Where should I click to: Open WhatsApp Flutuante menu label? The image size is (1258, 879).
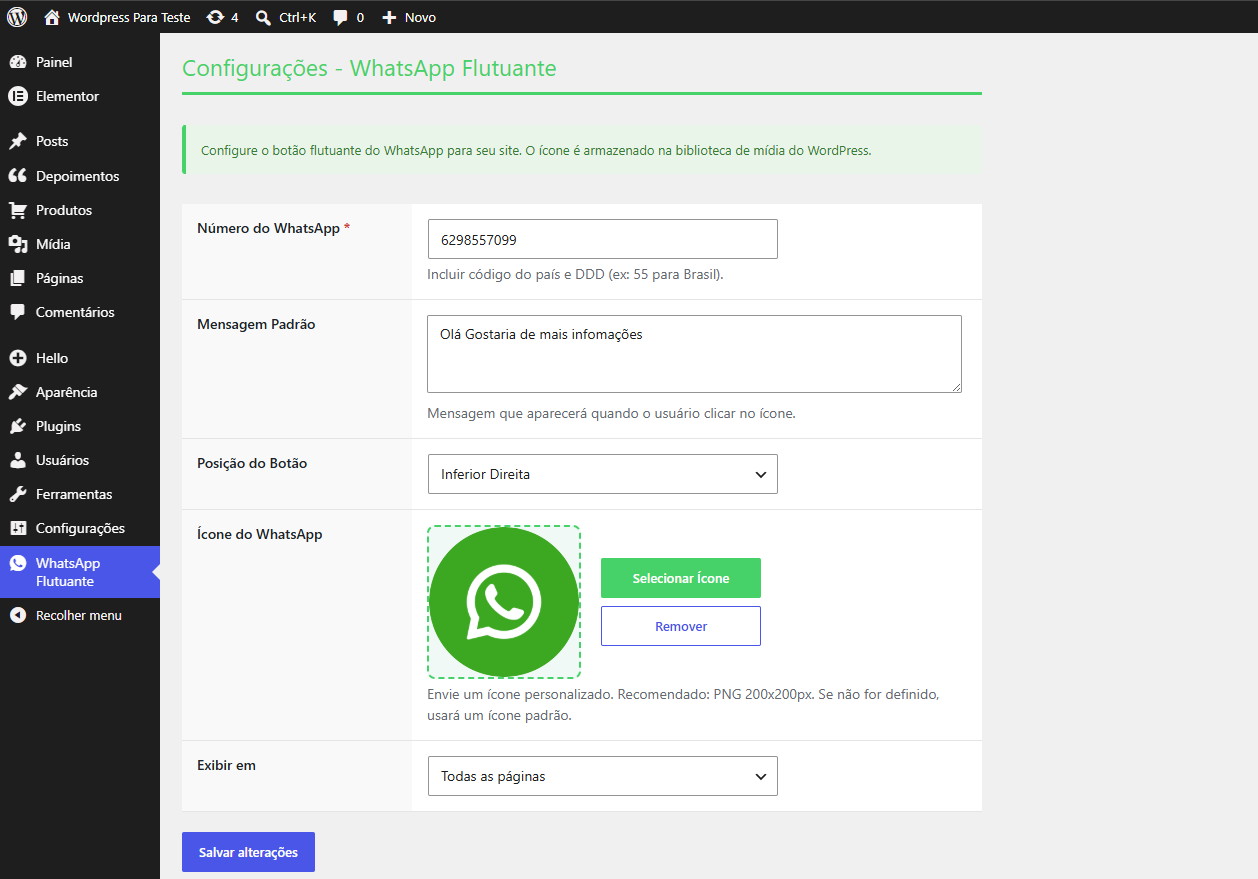pyautogui.click(x=68, y=572)
